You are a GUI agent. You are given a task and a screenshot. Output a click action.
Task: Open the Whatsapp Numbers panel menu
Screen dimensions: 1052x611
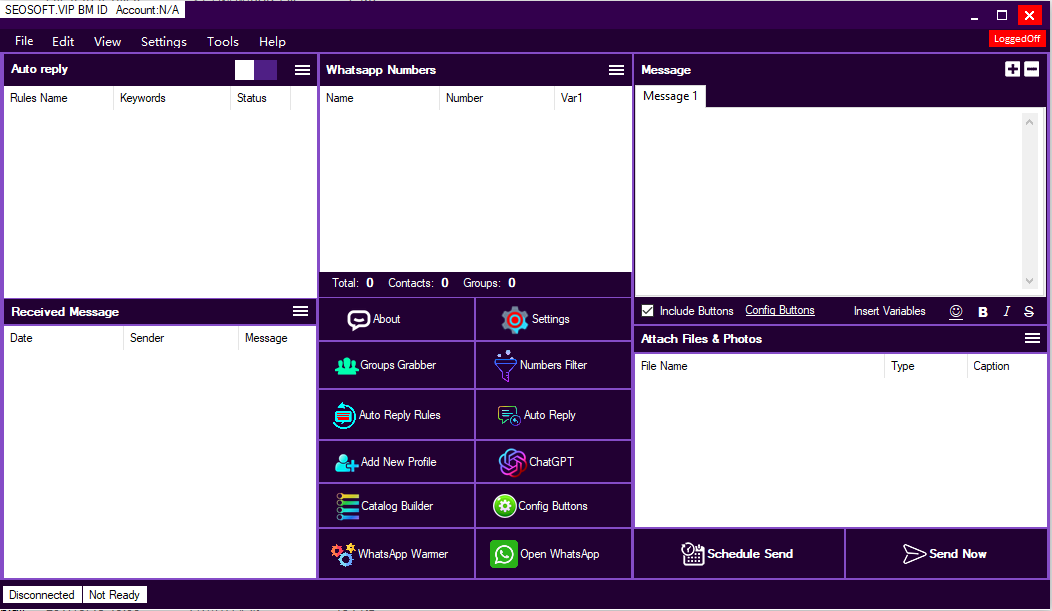(x=617, y=70)
